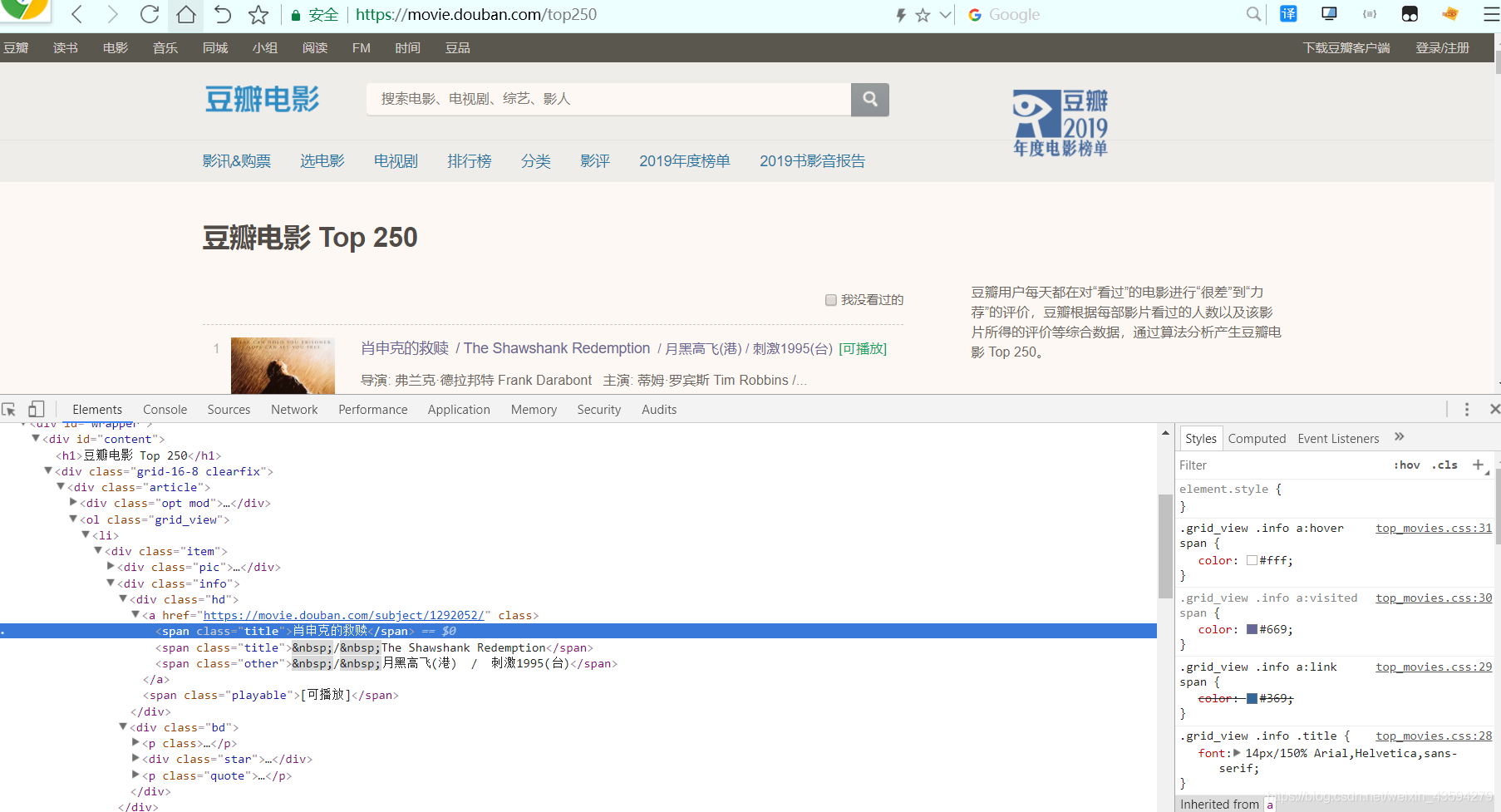Switch to DevTools Console tab
Screen dimensions: 1501x812
tap(165, 410)
